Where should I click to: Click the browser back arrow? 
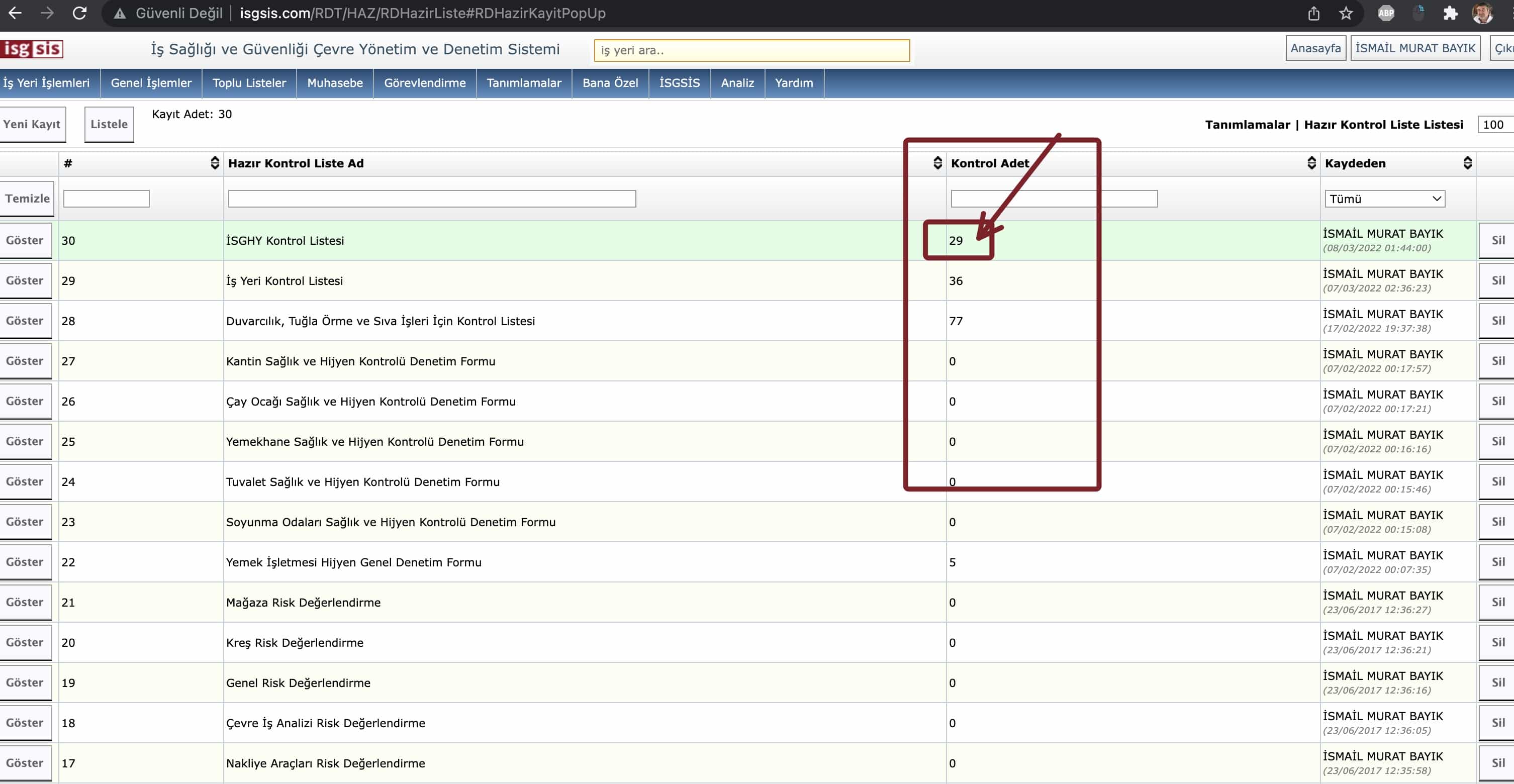(x=15, y=13)
